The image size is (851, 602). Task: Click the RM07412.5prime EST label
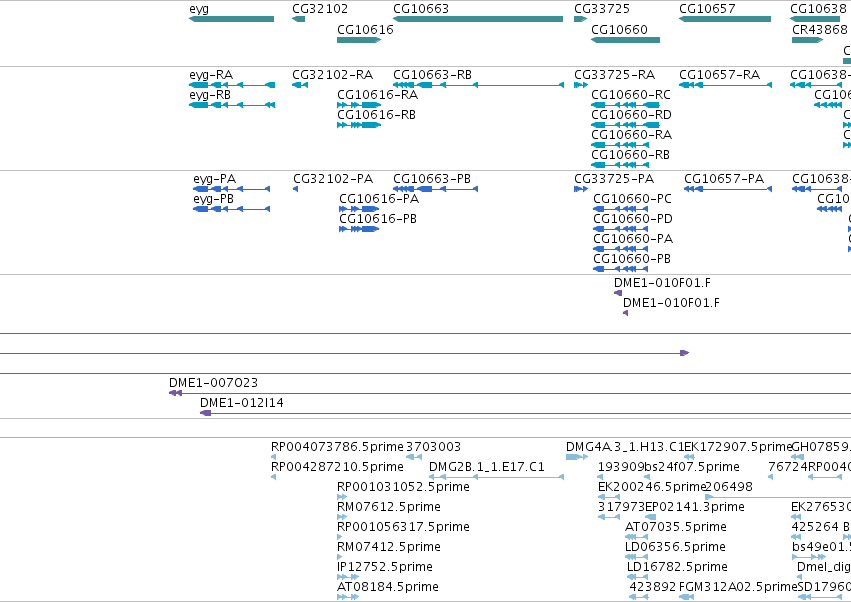point(389,547)
